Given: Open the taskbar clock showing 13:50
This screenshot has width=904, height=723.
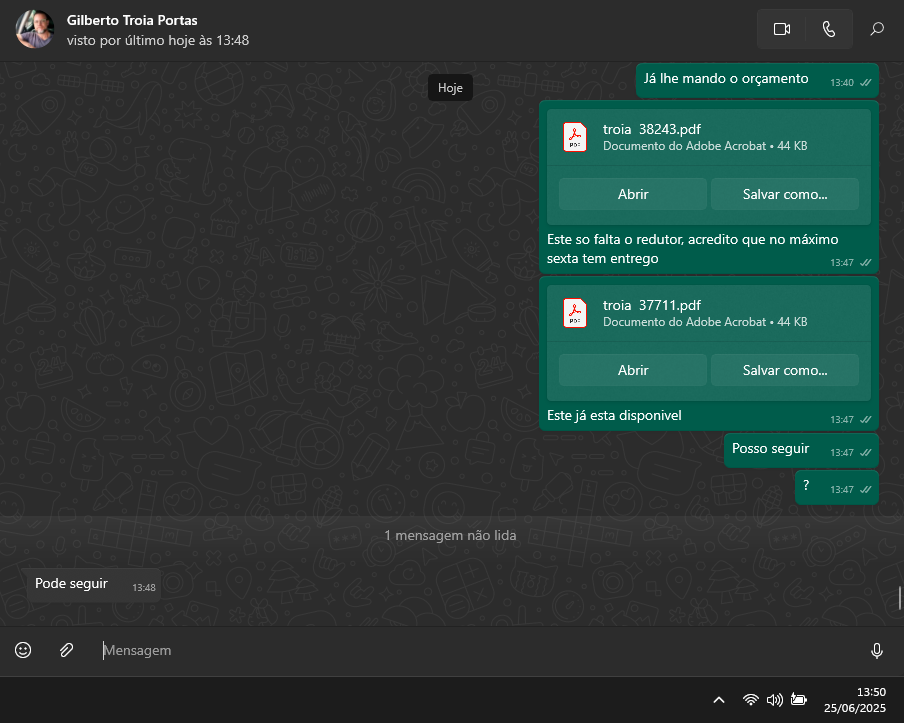Looking at the screenshot, I should (858, 699).
